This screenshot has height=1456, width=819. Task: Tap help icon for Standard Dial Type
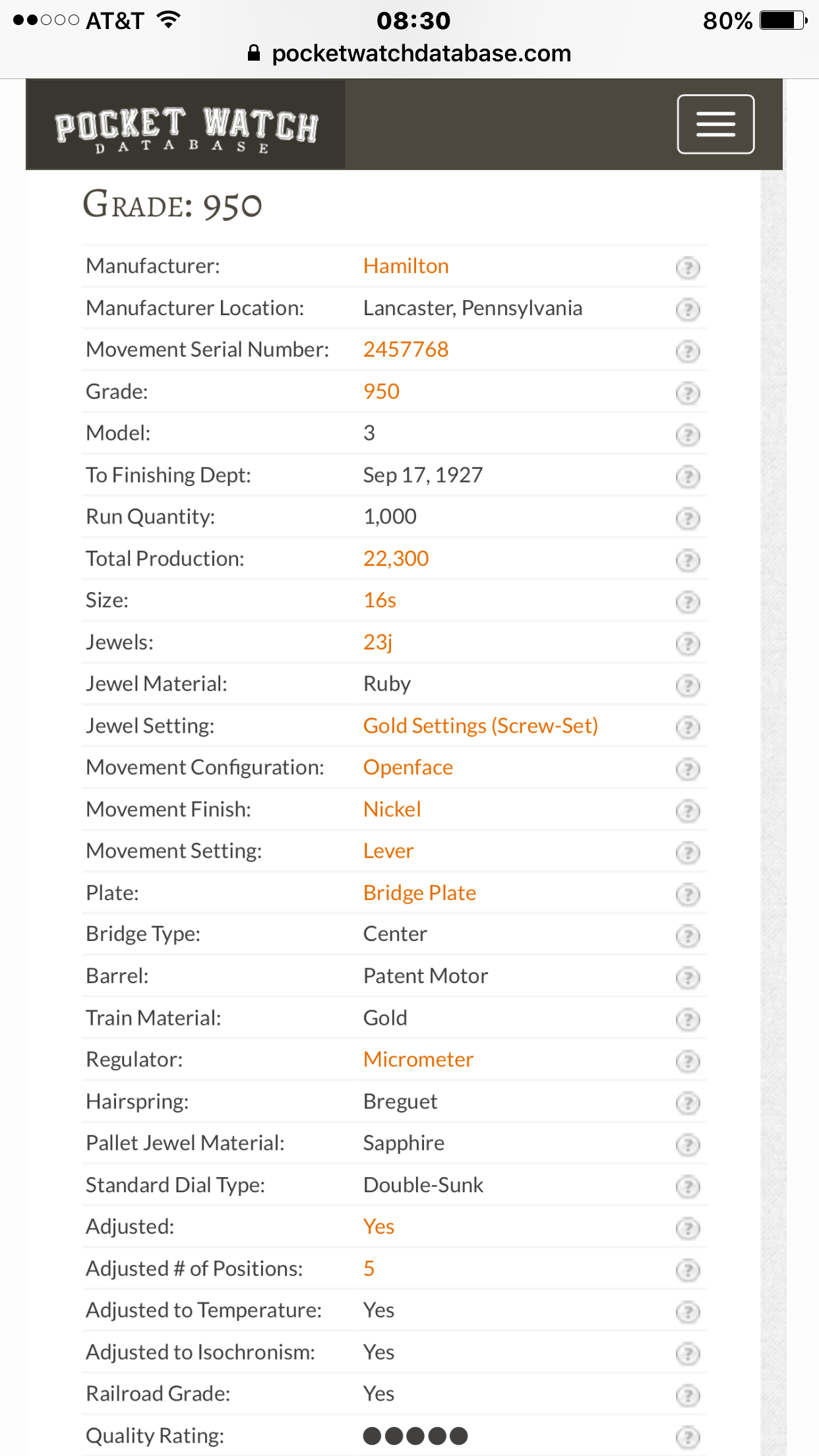tap(687, 1186)
